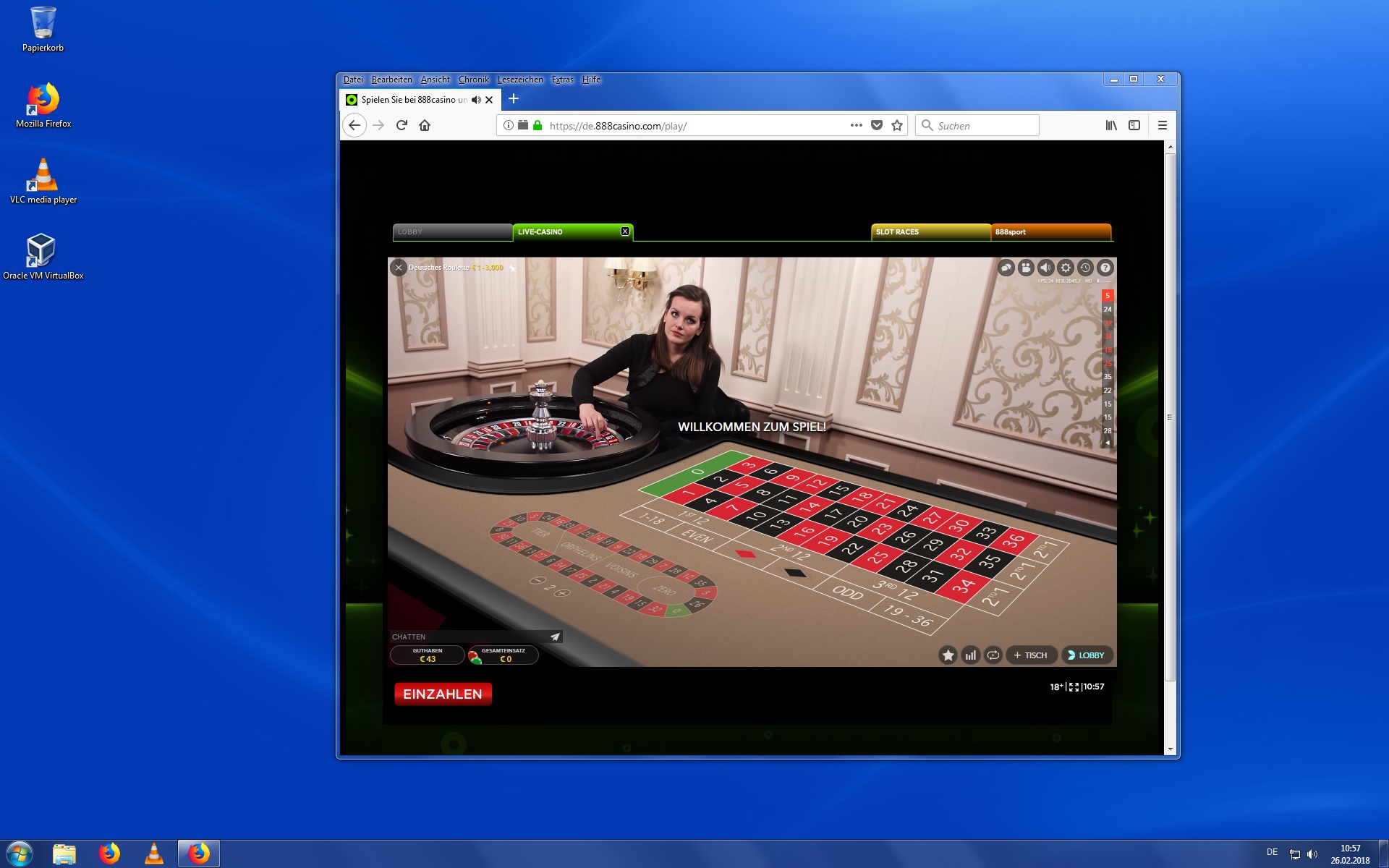
Task: Open game settings gear icon
Action: pos(1066,268)
